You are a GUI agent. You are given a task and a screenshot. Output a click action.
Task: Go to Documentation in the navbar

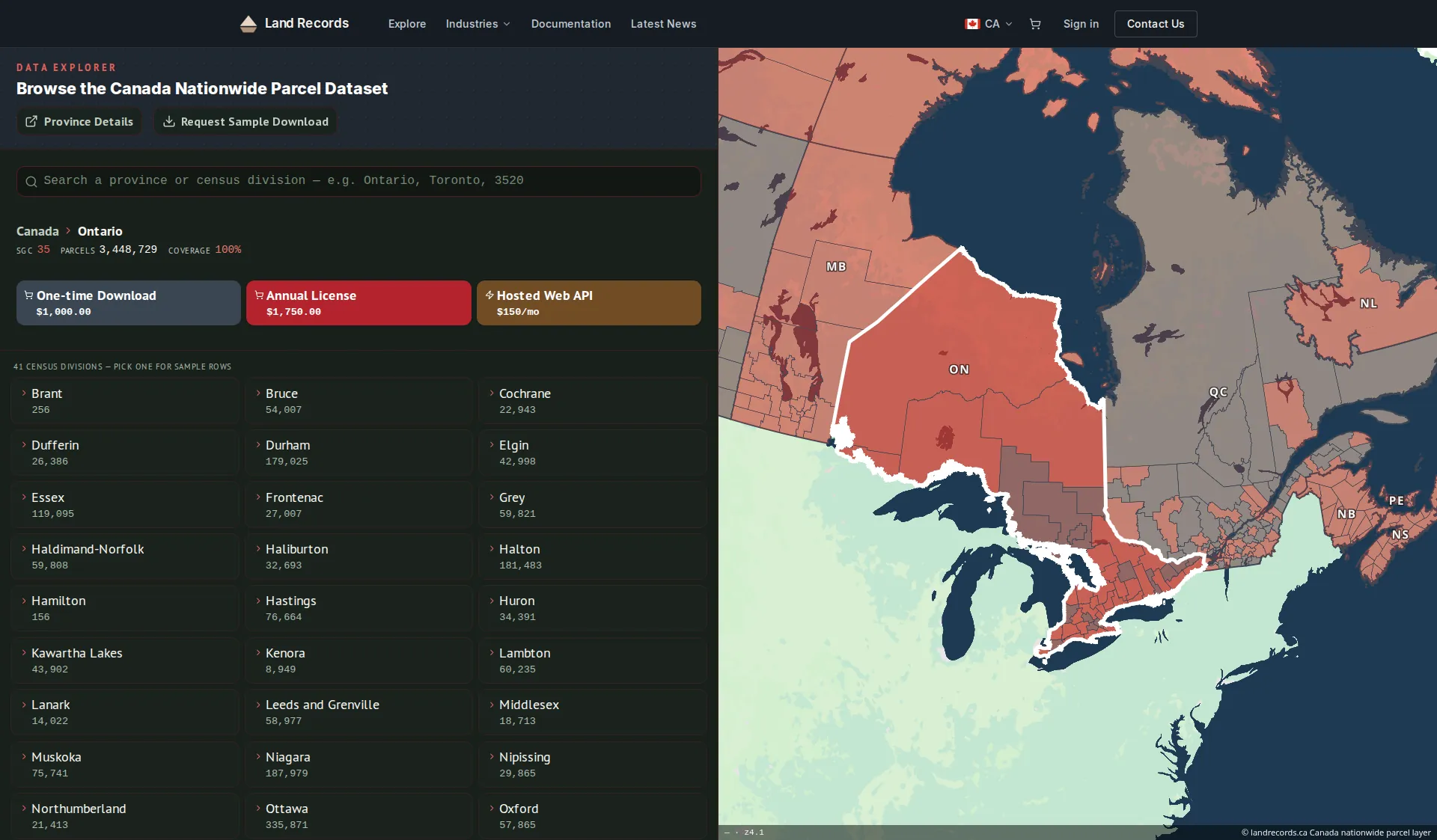pyautogui.click(x=571, y=24)
